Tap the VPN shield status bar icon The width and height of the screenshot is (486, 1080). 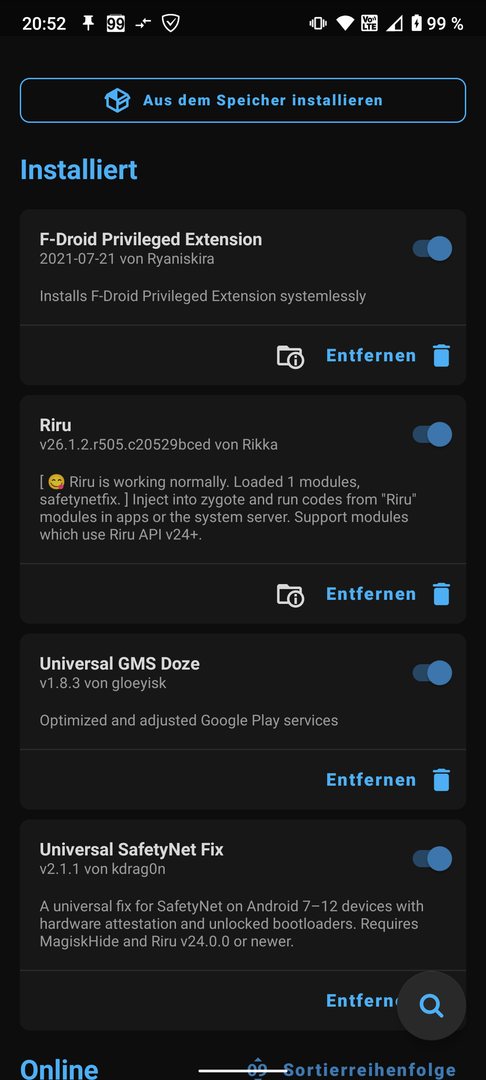tap(170, 23)
